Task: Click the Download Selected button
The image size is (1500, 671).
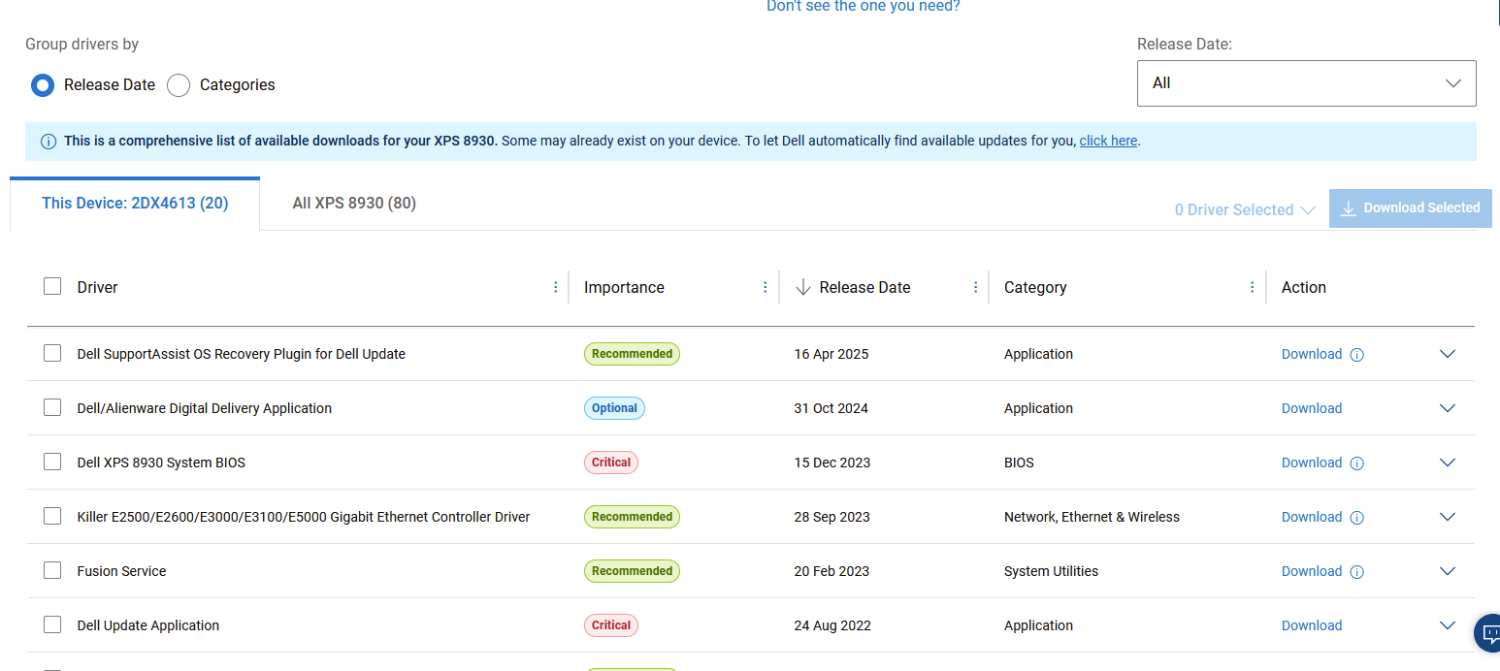Action: [x=1410, y=208]
